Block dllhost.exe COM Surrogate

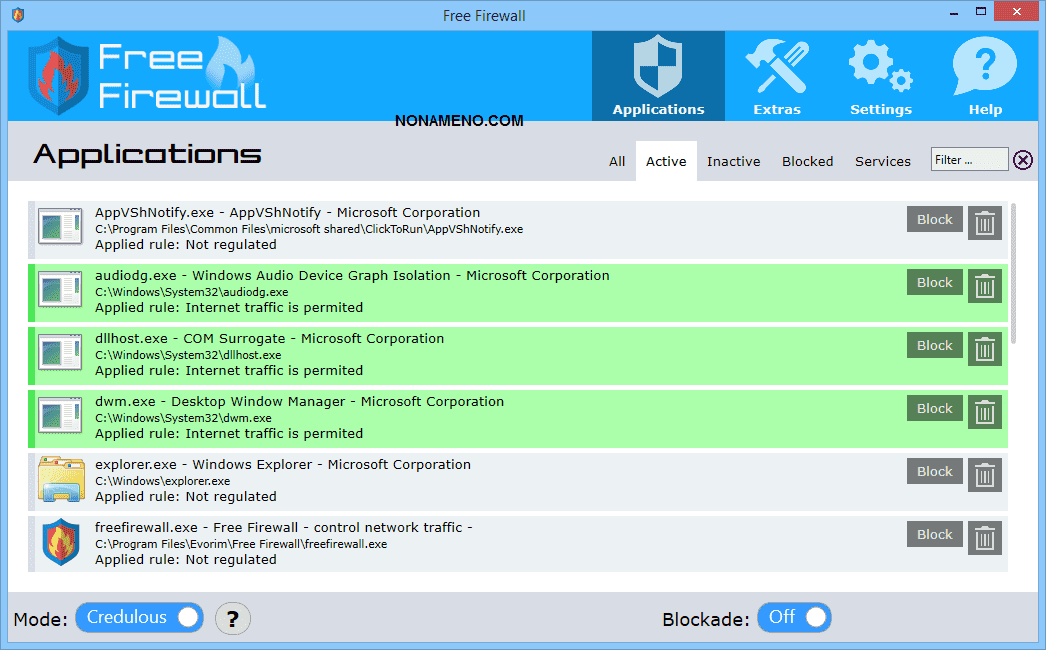coord(934,346)
